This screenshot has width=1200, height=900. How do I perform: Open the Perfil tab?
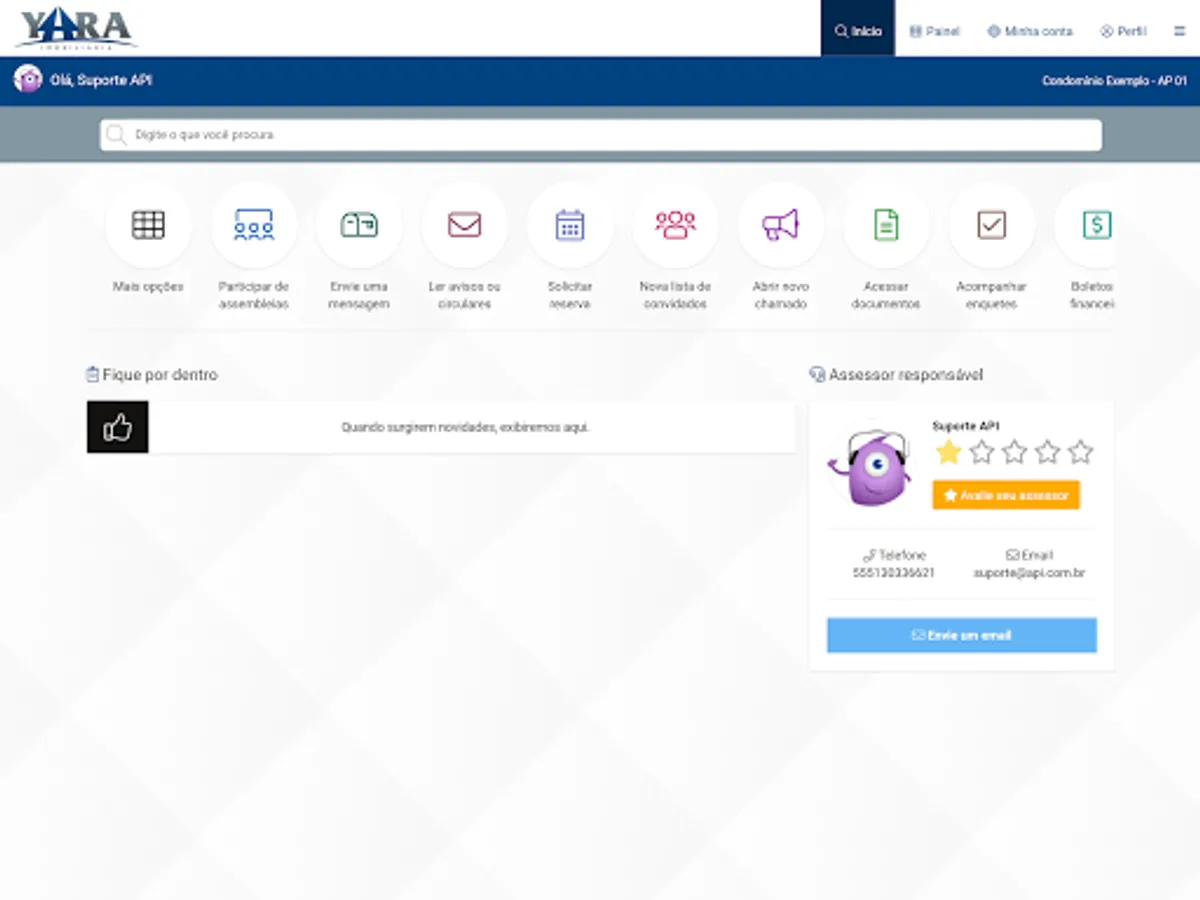click(x=1123, y=31)
